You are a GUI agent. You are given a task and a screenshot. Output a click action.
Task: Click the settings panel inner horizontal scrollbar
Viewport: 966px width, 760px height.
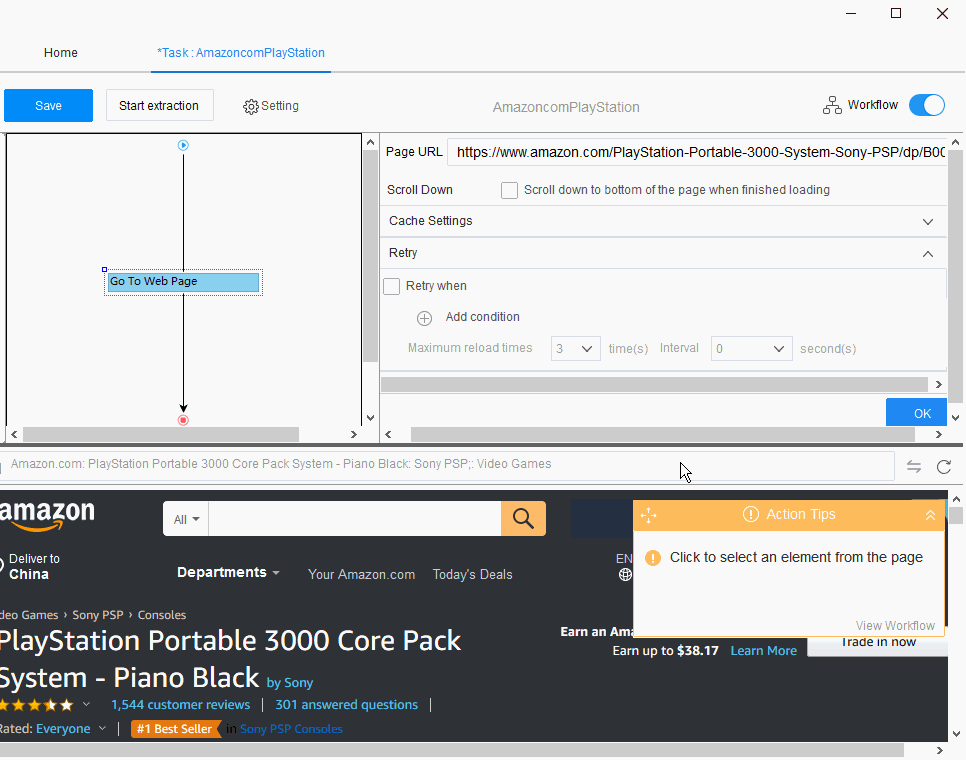[654, 385]
